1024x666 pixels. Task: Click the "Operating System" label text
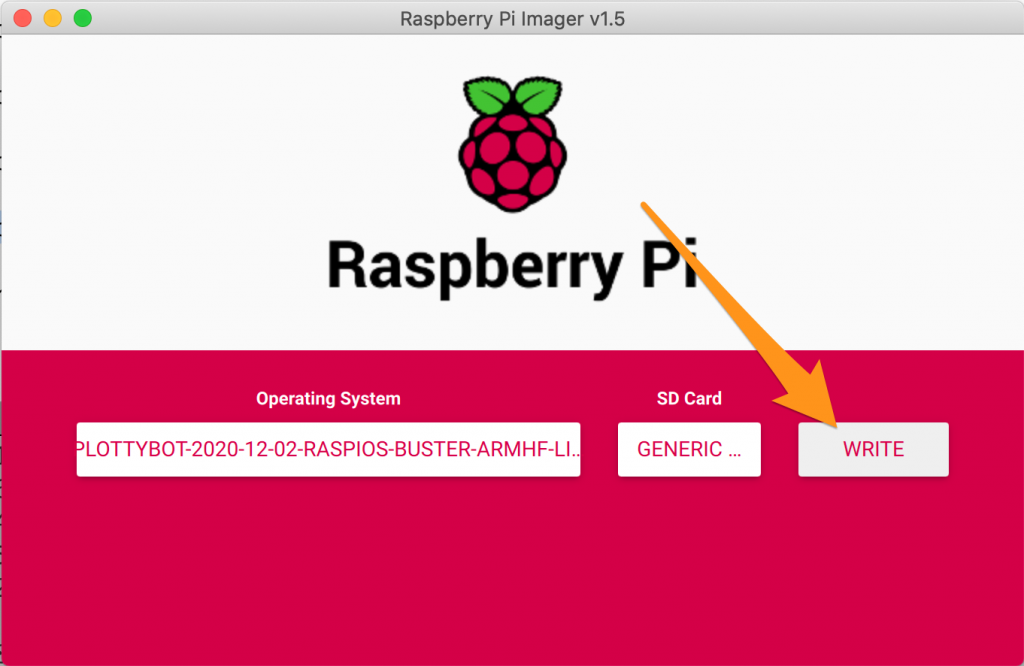click(x=328, y=398)
